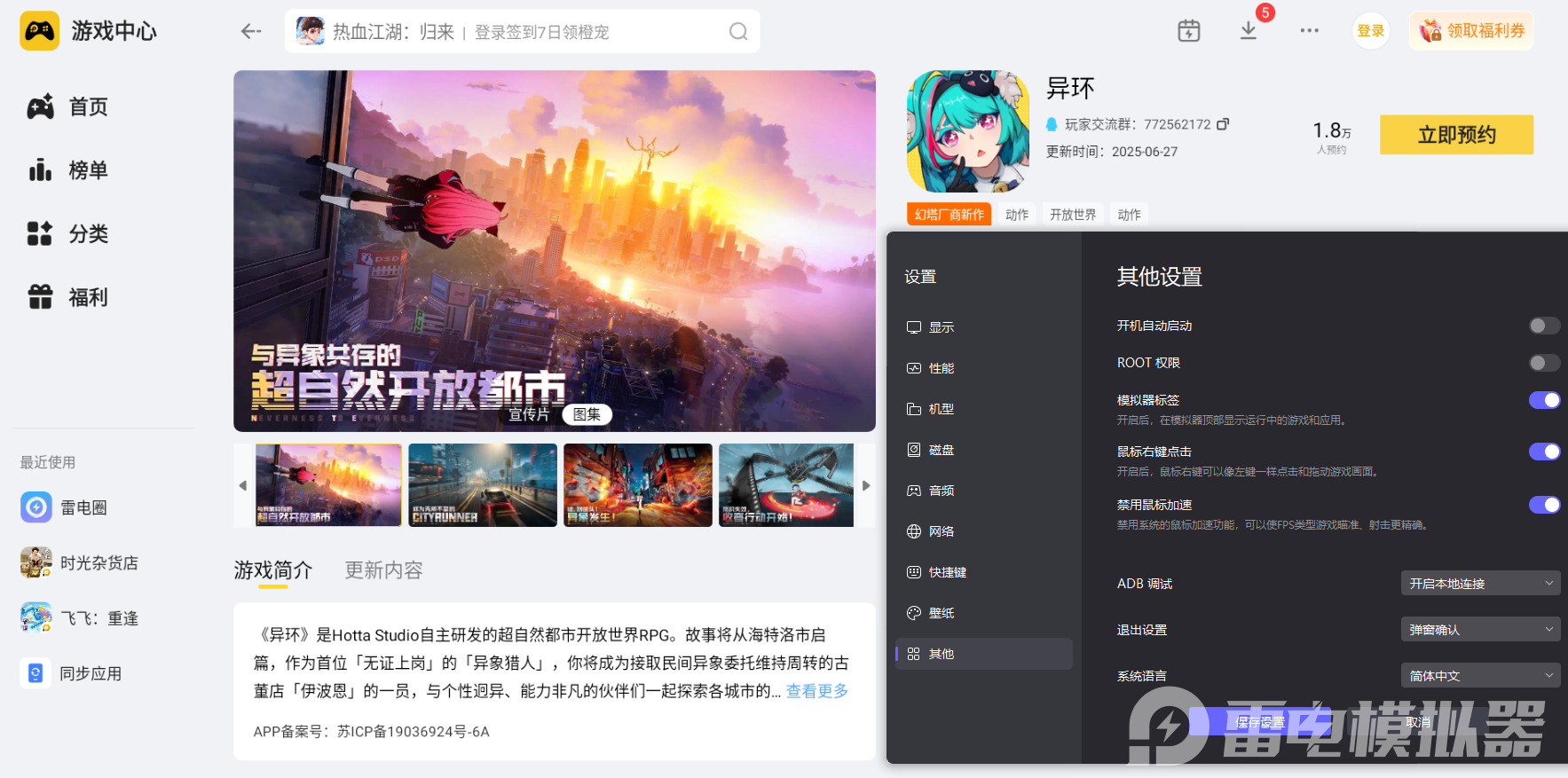The height and width of the screenshot is (778, 1568).
Task: Open the ADB 调试 dropdown
Action: 1480,584
